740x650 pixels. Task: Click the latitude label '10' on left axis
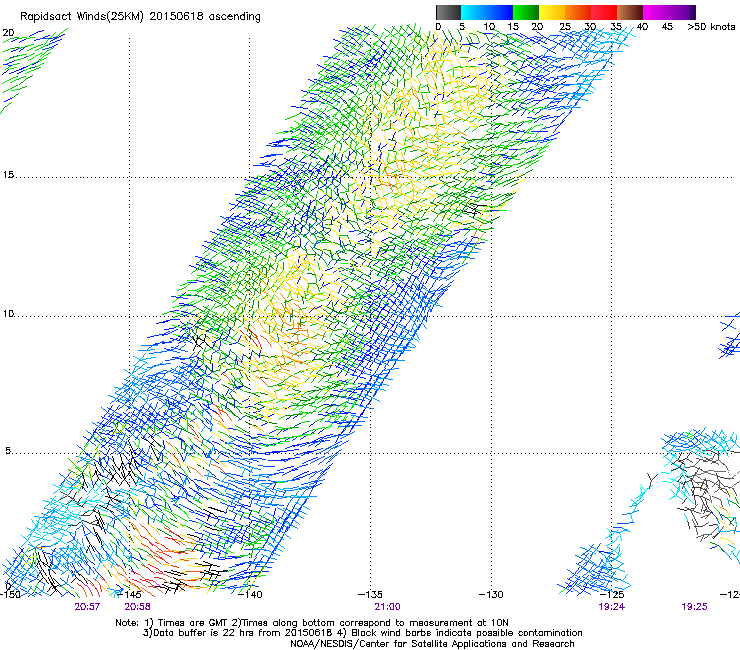(x=8, y=313)
